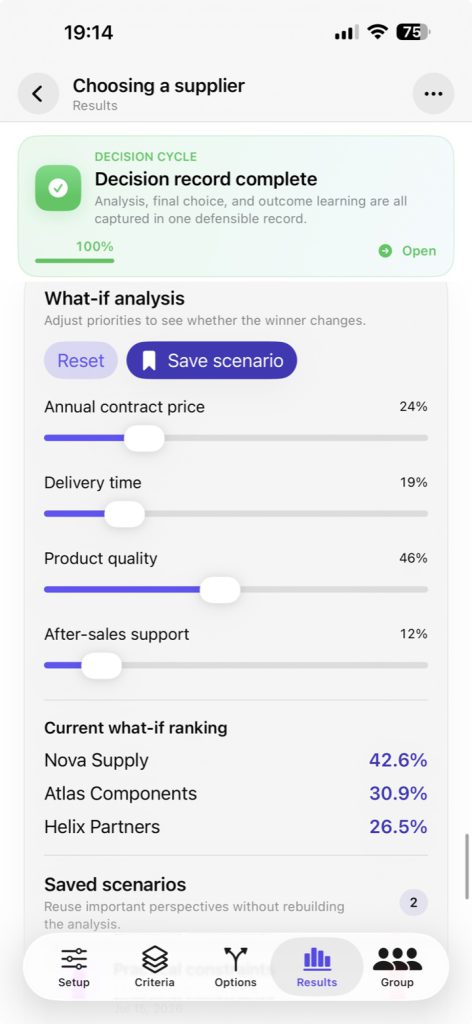Tap the back arrow button
This screenshot has width=472, height=1024.
[38, 94]
